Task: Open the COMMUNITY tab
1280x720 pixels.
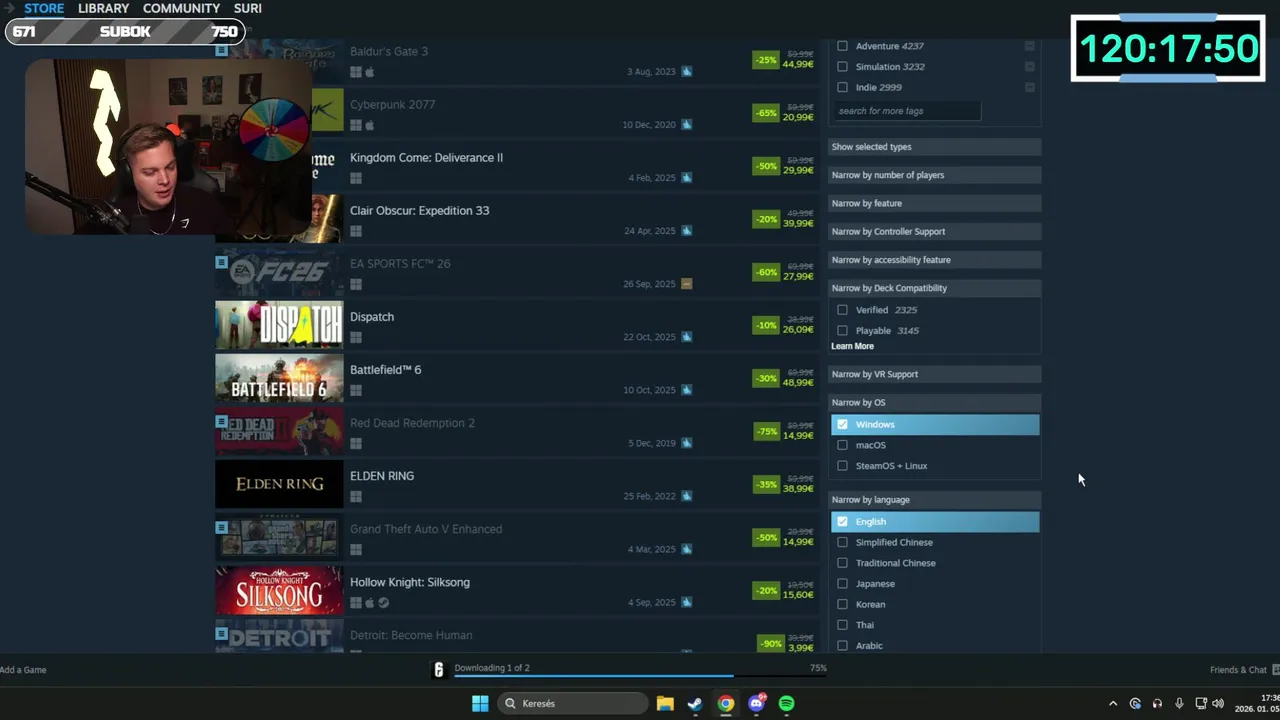Action: [181, 8]
